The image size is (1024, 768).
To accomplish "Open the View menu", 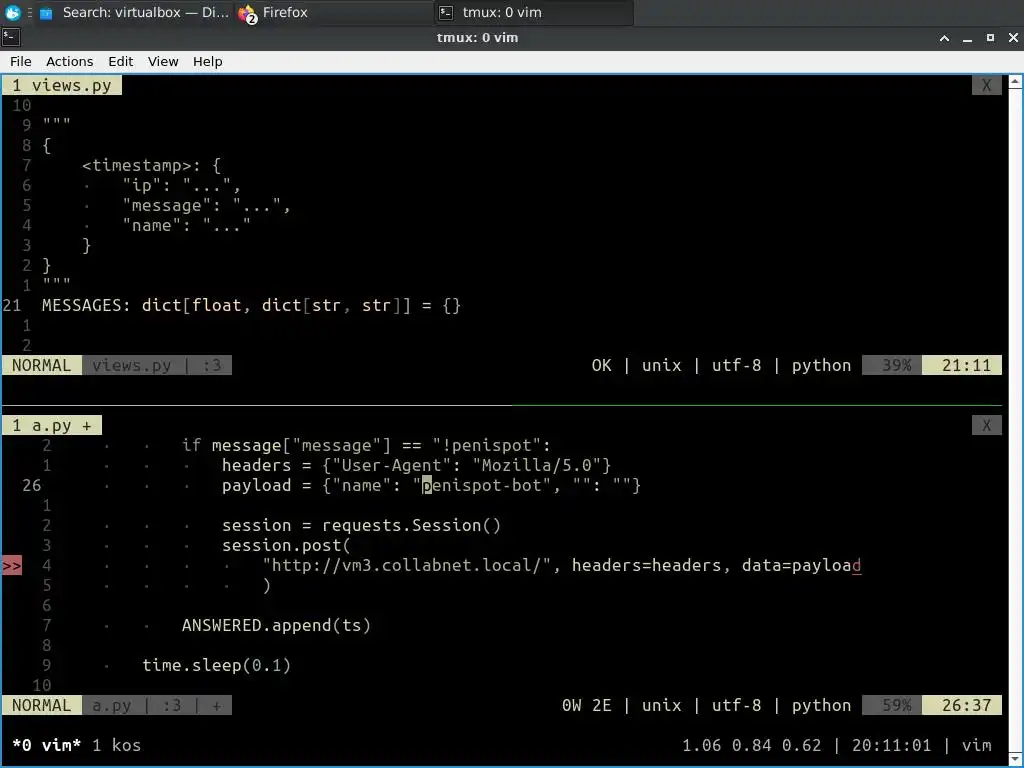I will coord(163,61).
